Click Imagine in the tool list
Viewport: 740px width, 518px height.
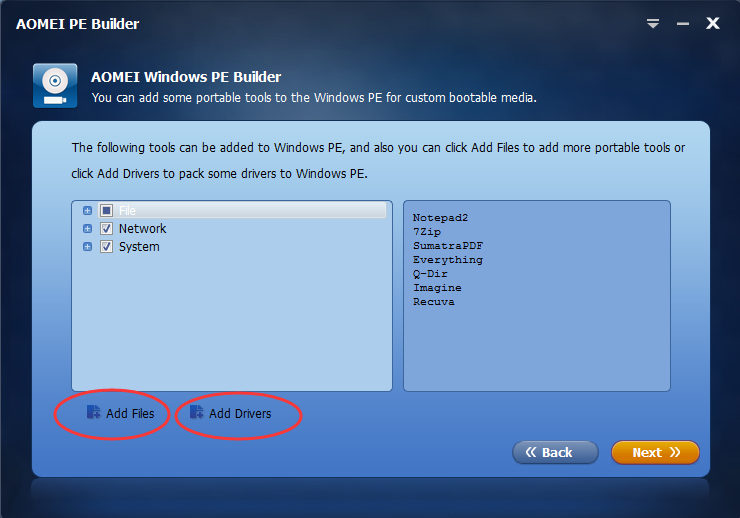point(437,288)
